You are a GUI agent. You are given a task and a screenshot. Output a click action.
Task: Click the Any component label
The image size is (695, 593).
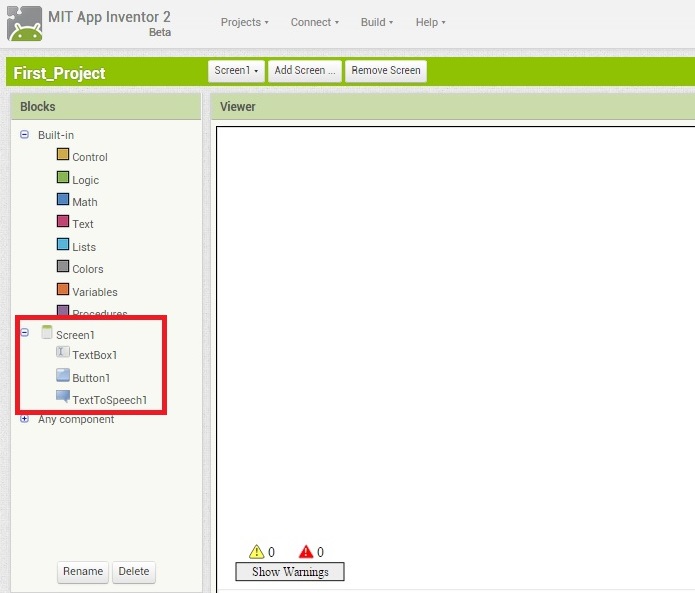tap(76, 419)
